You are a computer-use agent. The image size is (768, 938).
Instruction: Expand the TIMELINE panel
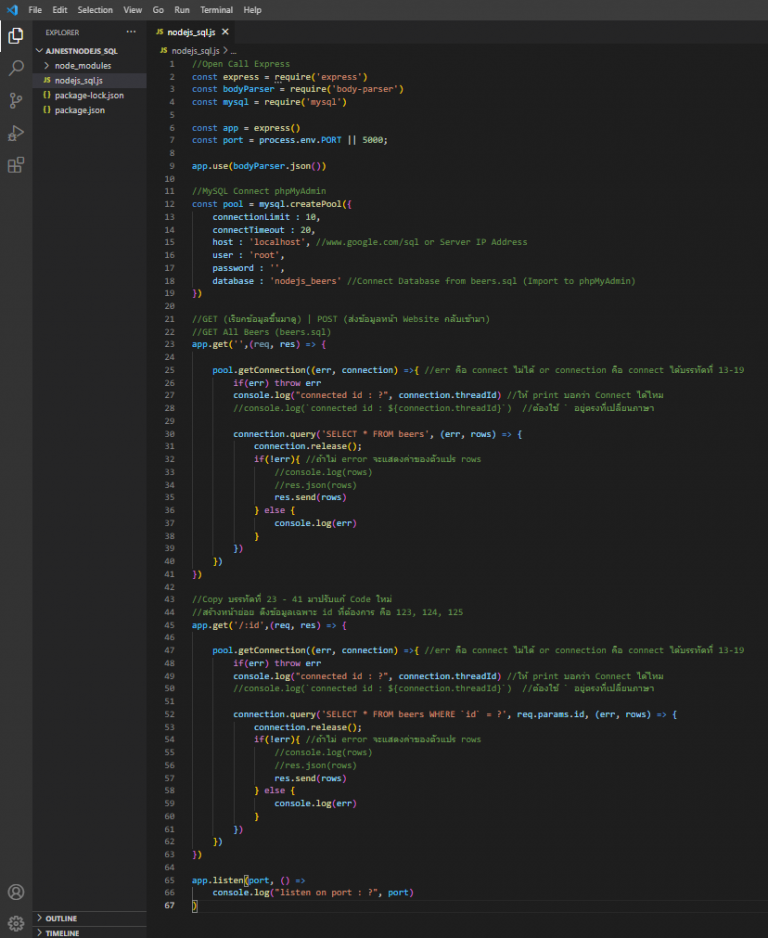click(63, 932)
